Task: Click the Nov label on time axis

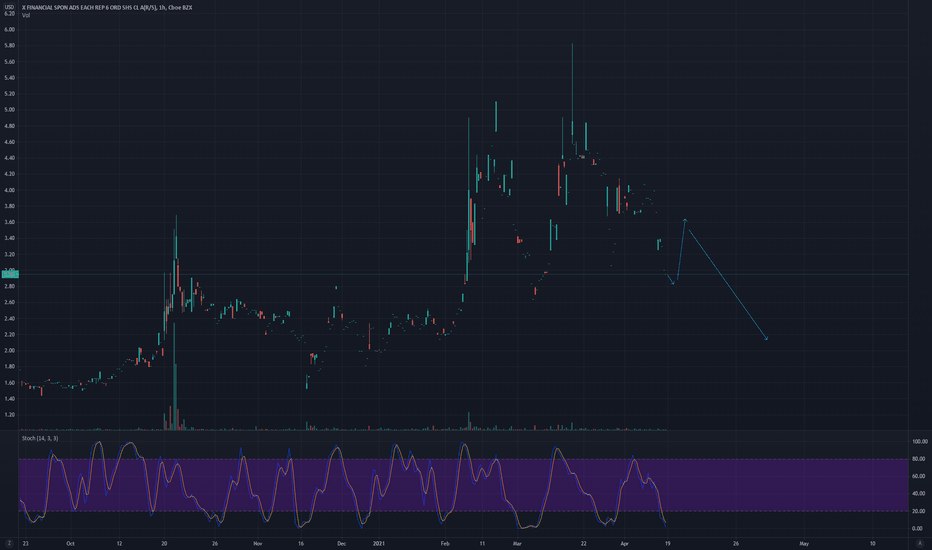Action: tap(257, 543)
